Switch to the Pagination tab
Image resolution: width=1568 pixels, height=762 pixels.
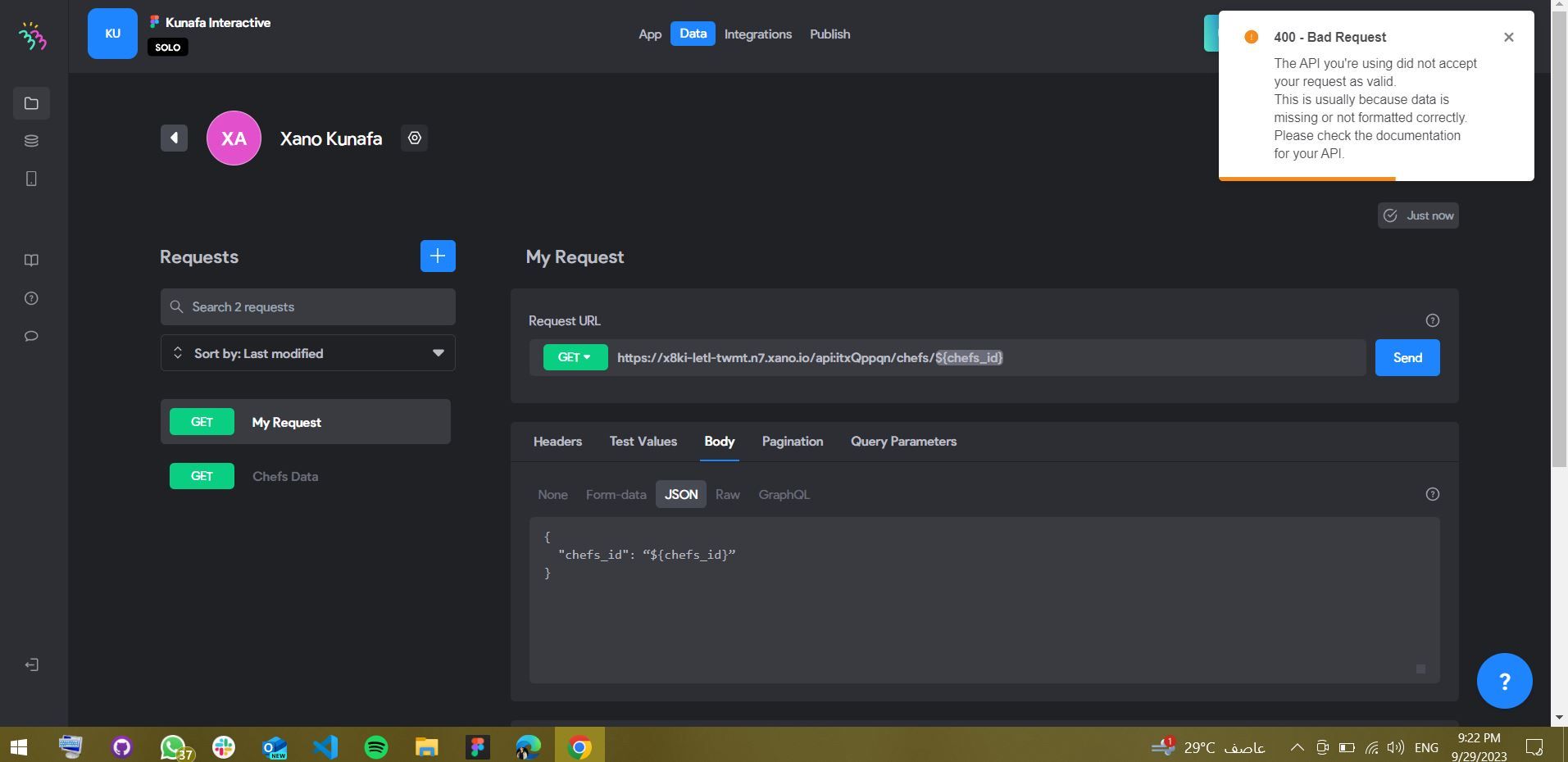pos(792,442)
